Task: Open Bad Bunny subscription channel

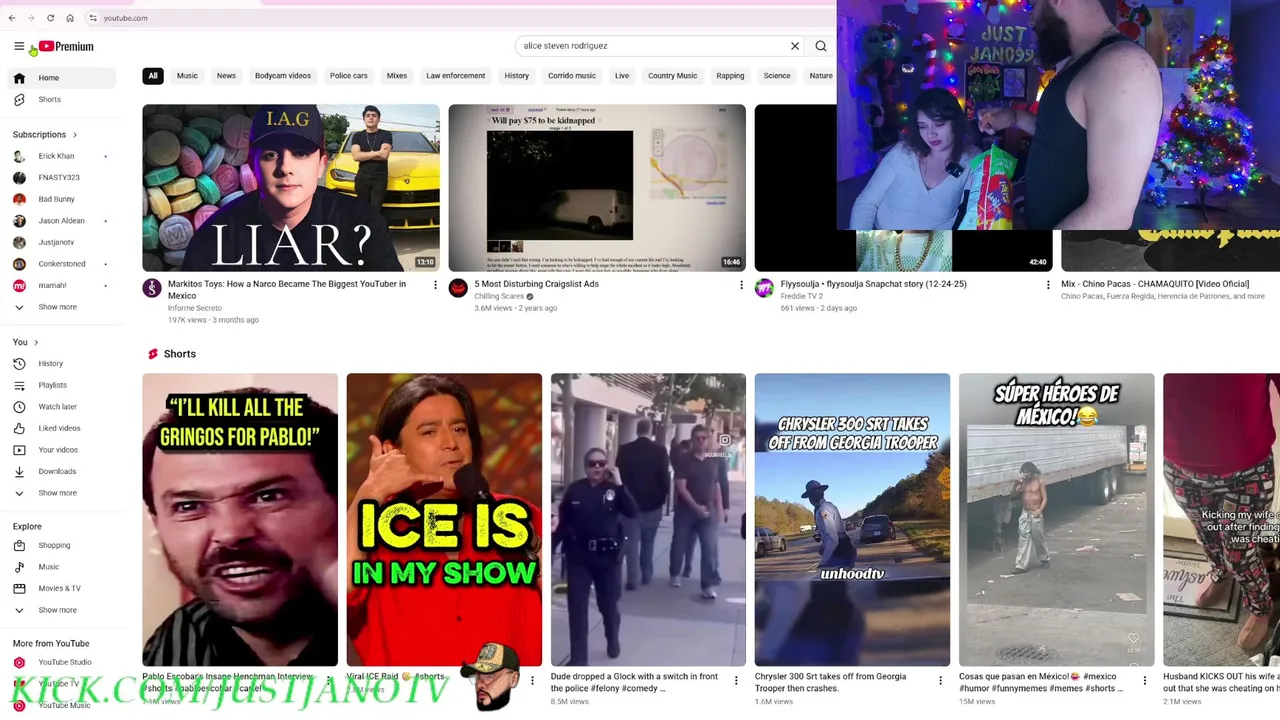Action: coord(60,199)
